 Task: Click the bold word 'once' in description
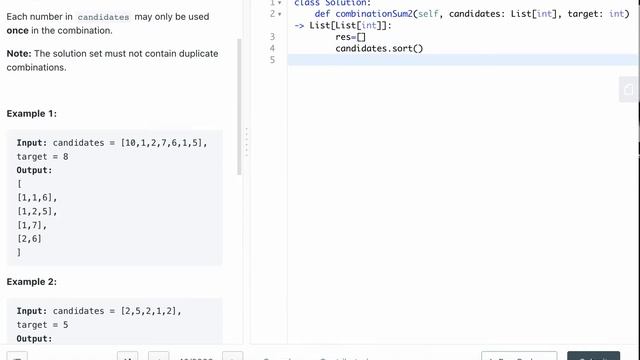click(x=18, y=31)
